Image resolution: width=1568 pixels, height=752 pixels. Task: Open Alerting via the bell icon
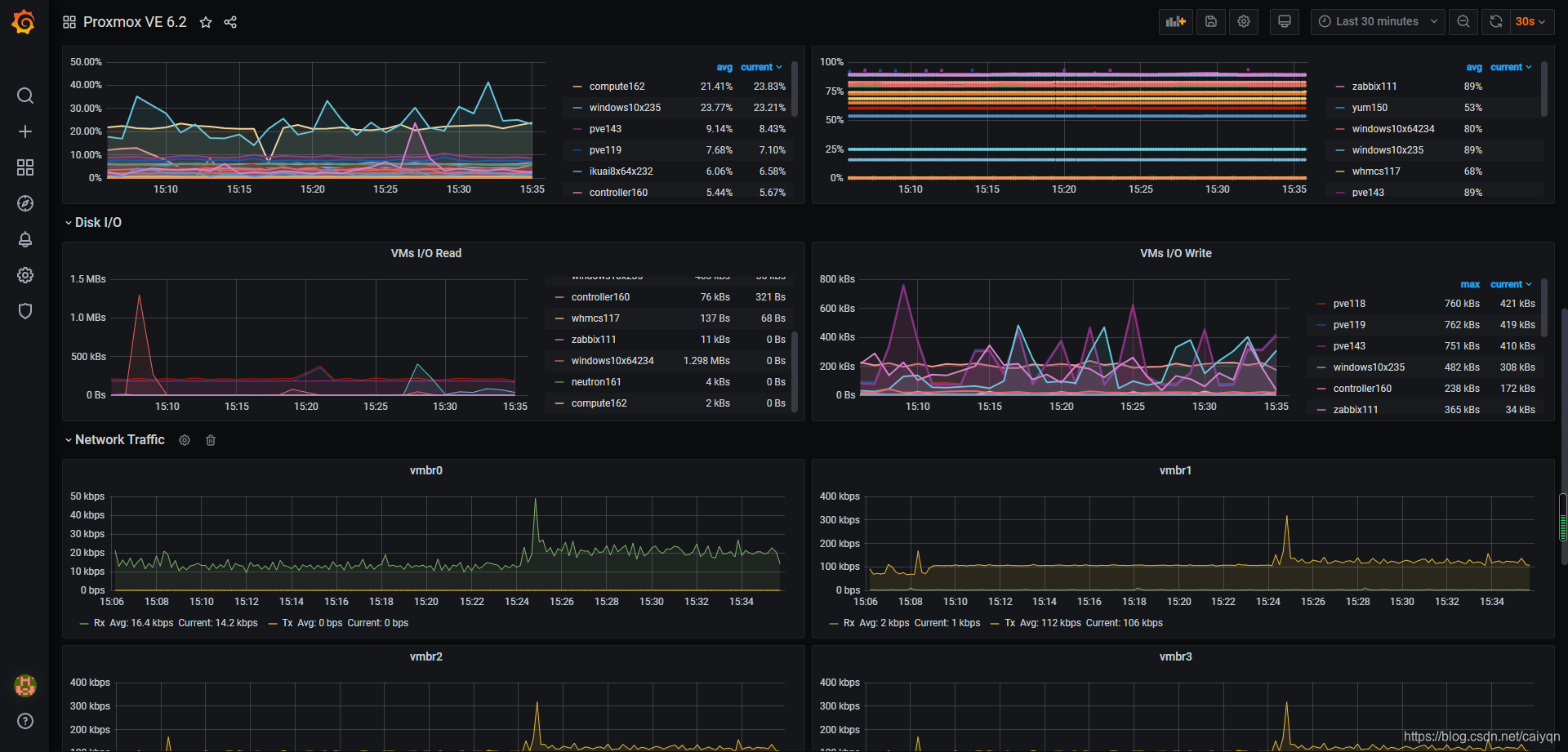point(24,239)
